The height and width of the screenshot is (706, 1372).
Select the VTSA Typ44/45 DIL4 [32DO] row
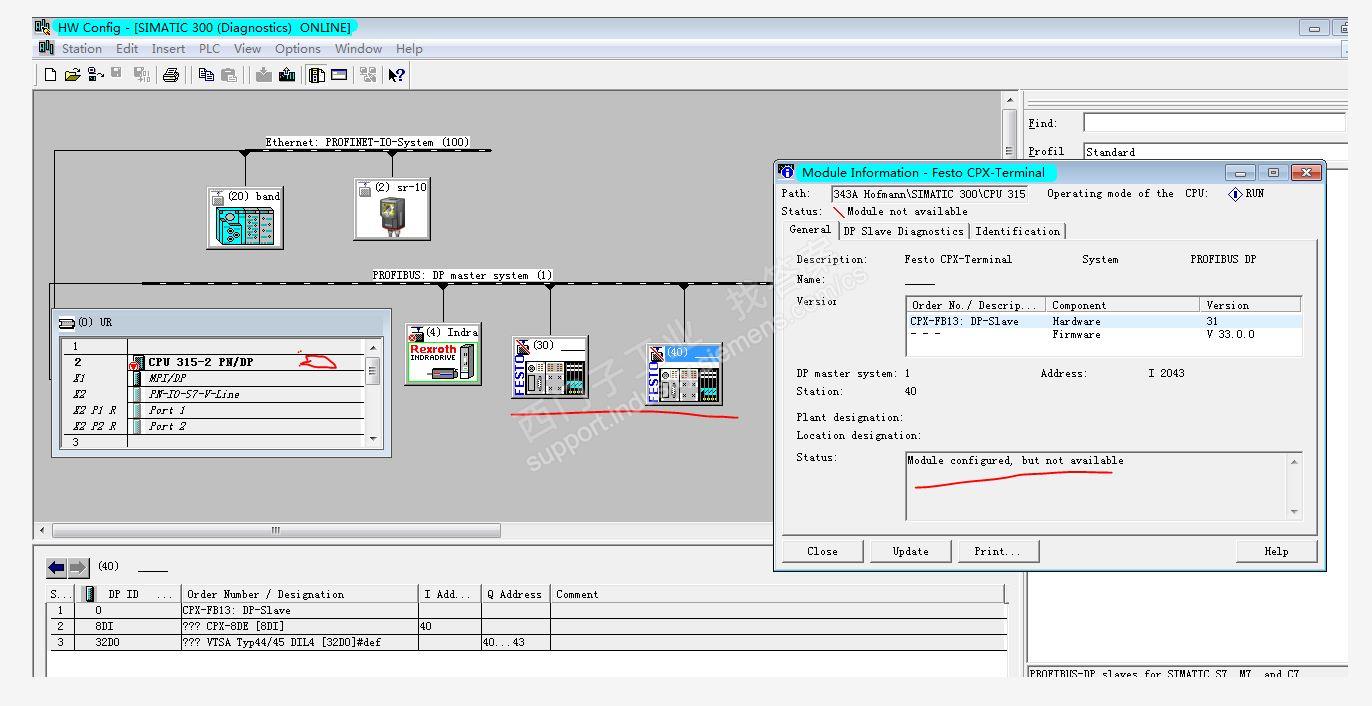527,642
